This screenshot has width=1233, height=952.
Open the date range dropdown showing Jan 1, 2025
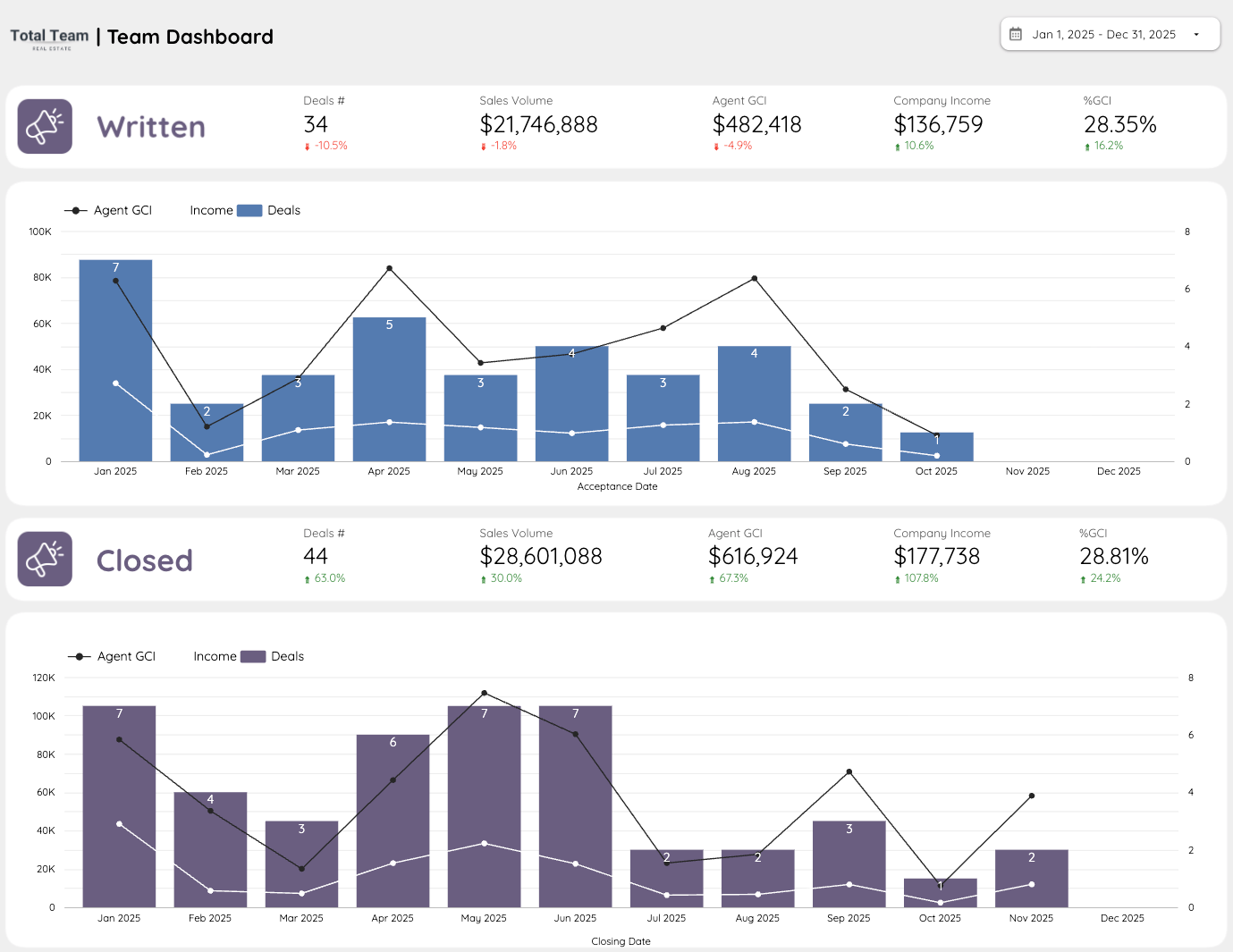pos(1109,33)
